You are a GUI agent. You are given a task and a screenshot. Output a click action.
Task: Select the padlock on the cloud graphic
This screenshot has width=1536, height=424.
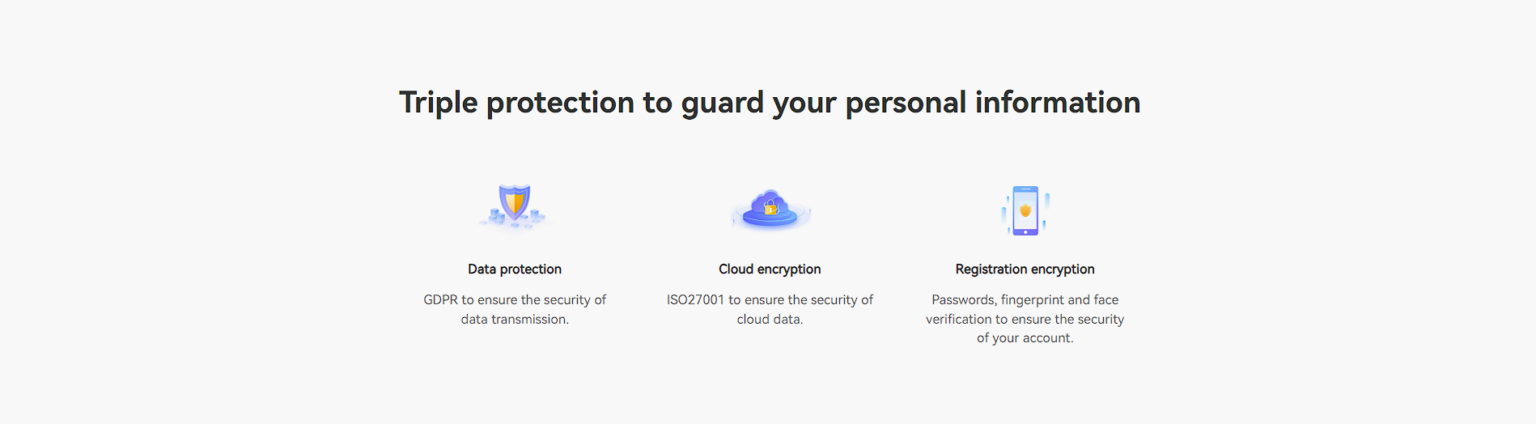click(x=770, y=207)
